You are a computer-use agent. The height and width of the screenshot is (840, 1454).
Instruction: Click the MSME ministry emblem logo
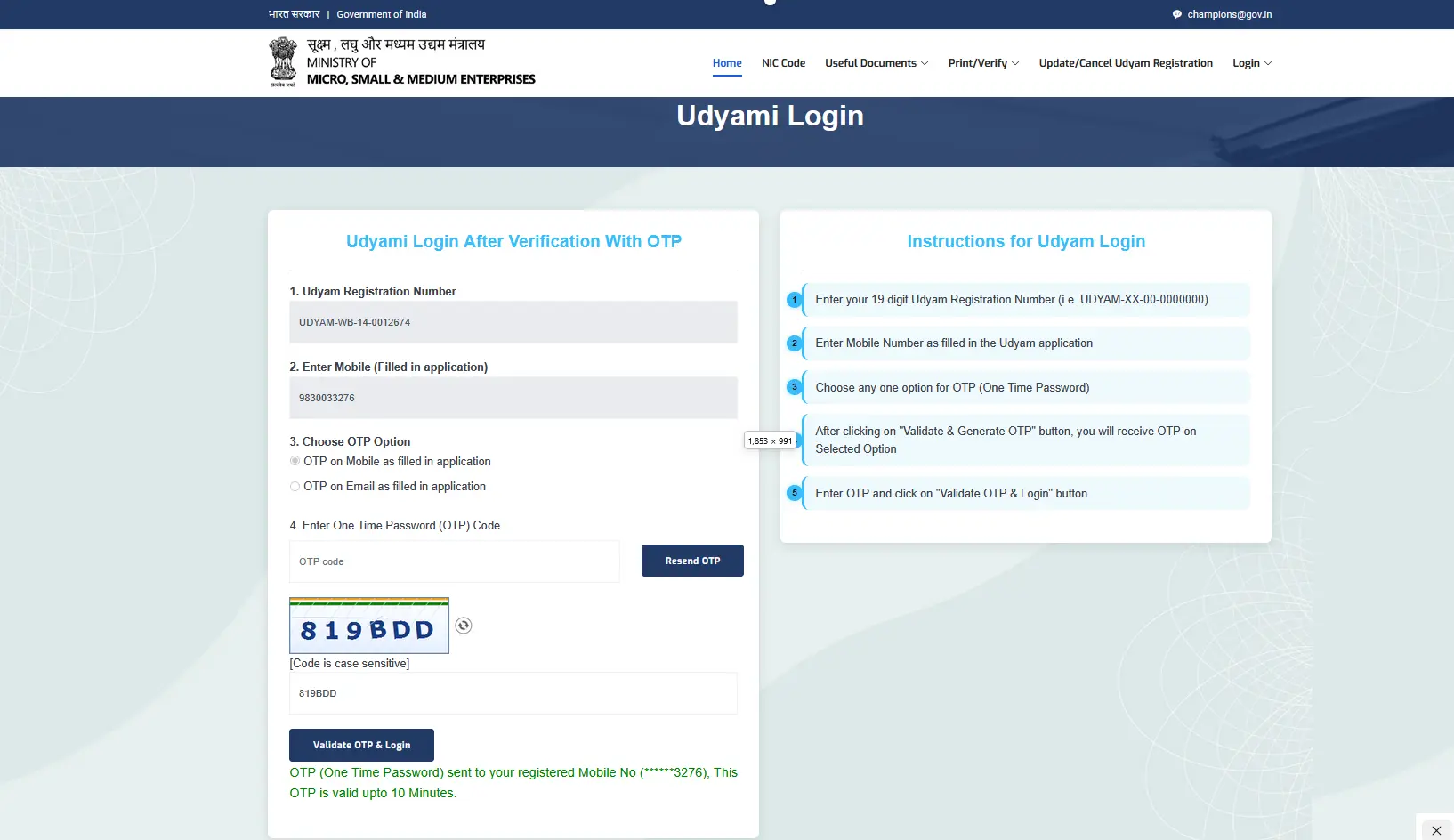tap(282, 61)
